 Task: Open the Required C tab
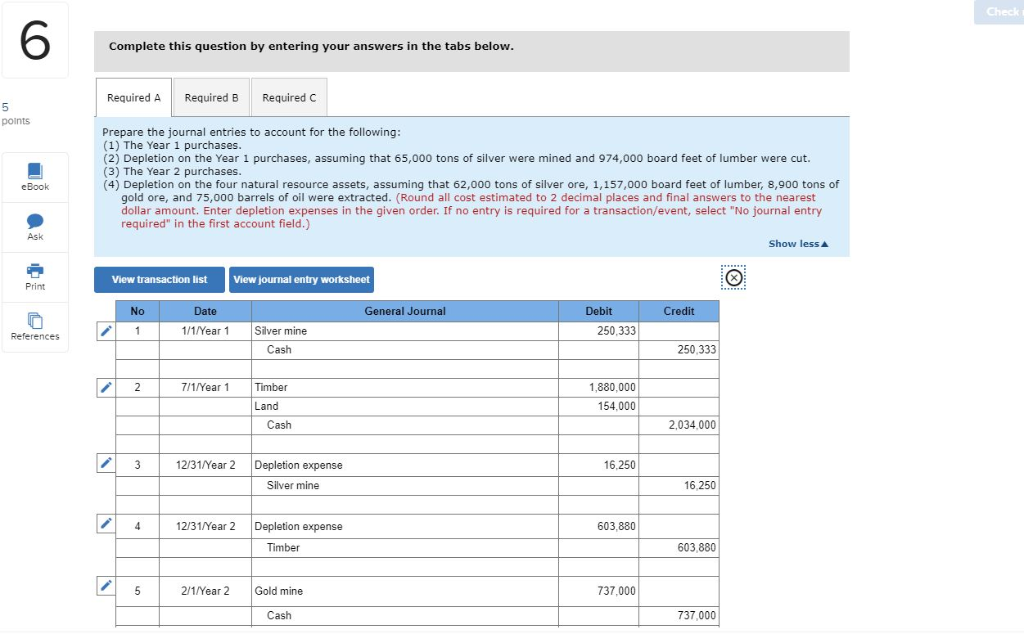pyautogui.click(x=289, y=97)
